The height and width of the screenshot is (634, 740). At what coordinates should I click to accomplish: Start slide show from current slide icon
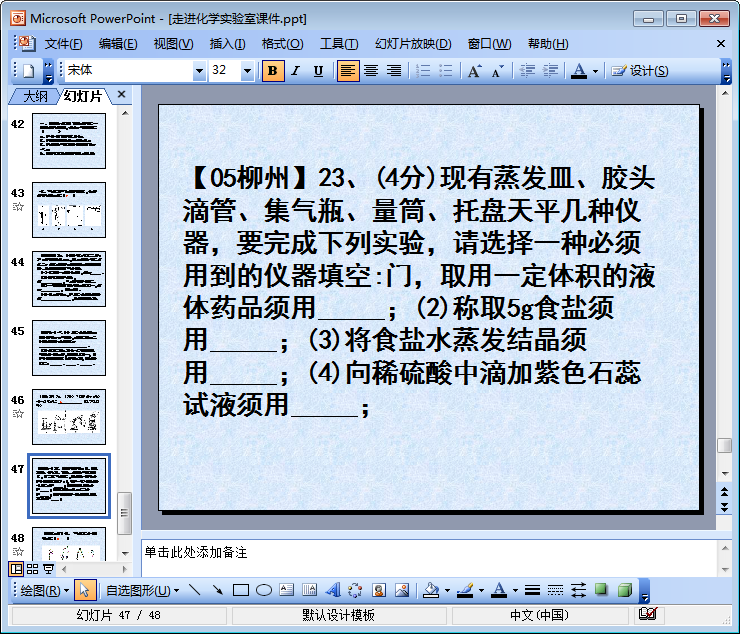point(48,569)
